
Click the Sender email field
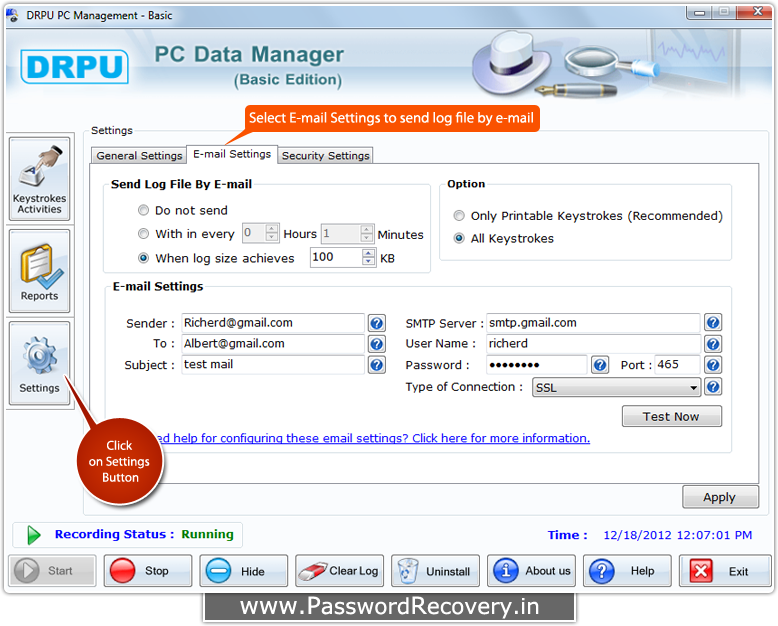point(273,323)
